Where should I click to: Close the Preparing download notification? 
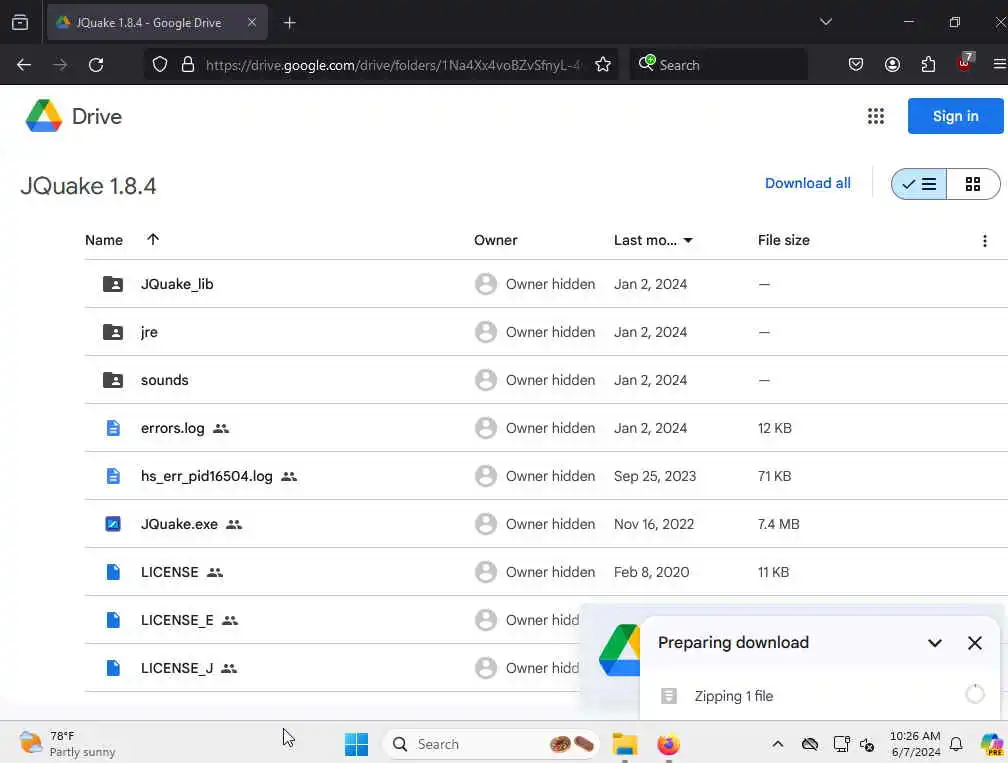coord(975,643)
